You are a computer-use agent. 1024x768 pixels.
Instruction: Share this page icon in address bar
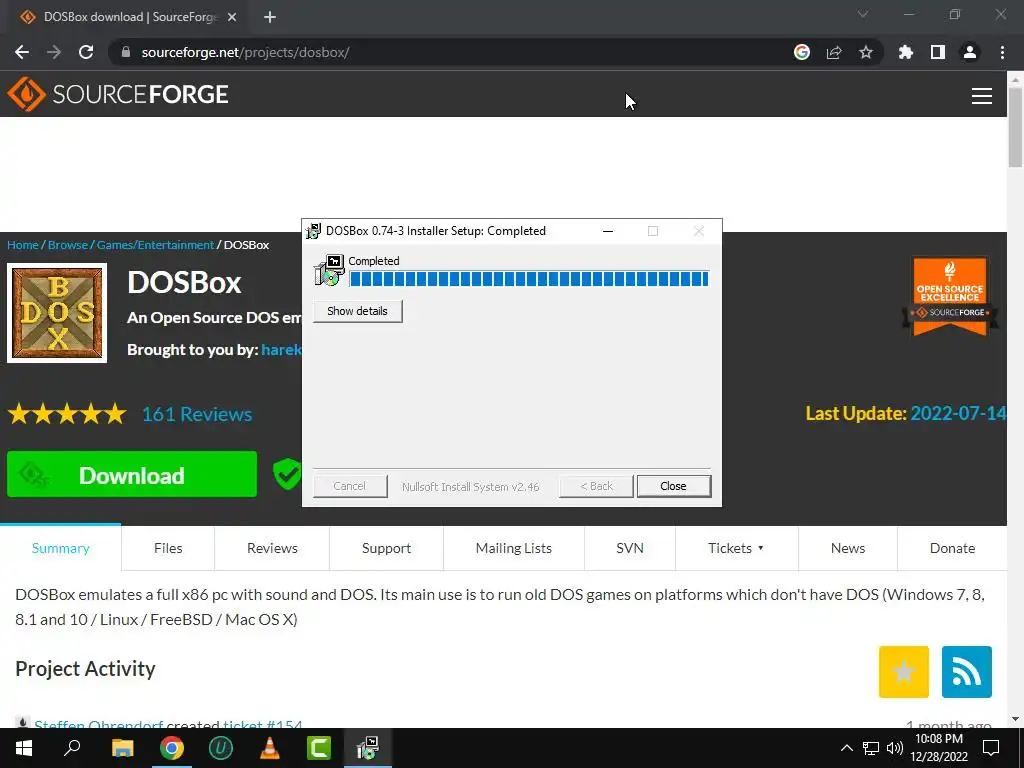click(834, 52)
